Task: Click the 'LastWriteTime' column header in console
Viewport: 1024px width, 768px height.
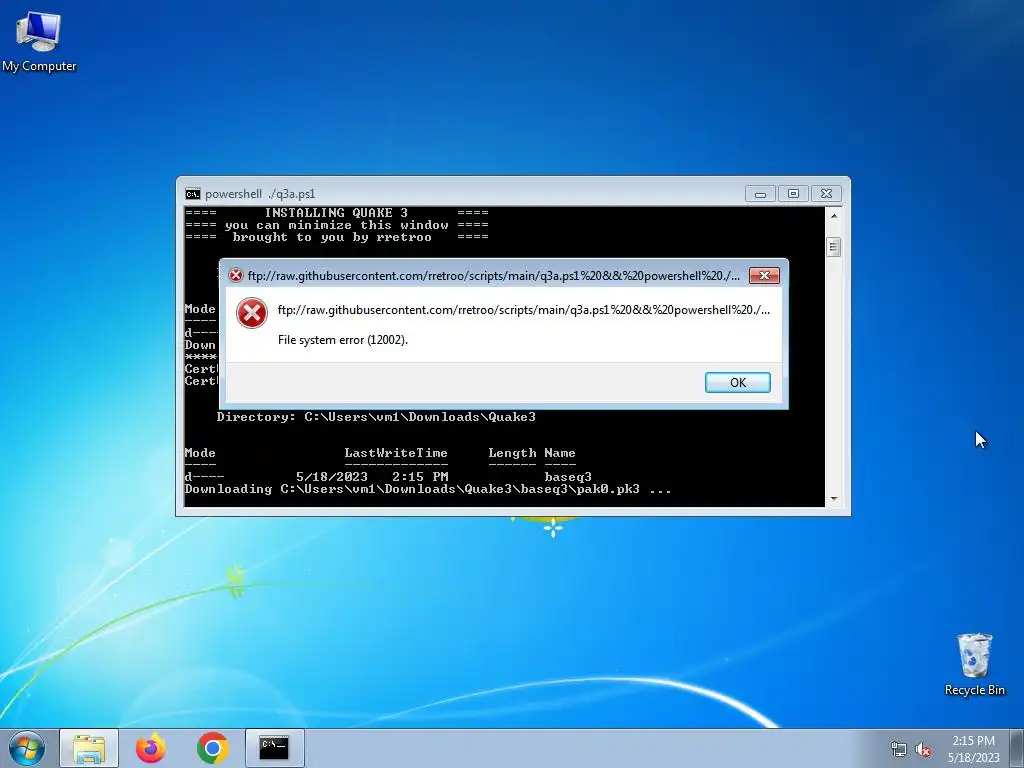Action: pos(396,453)
